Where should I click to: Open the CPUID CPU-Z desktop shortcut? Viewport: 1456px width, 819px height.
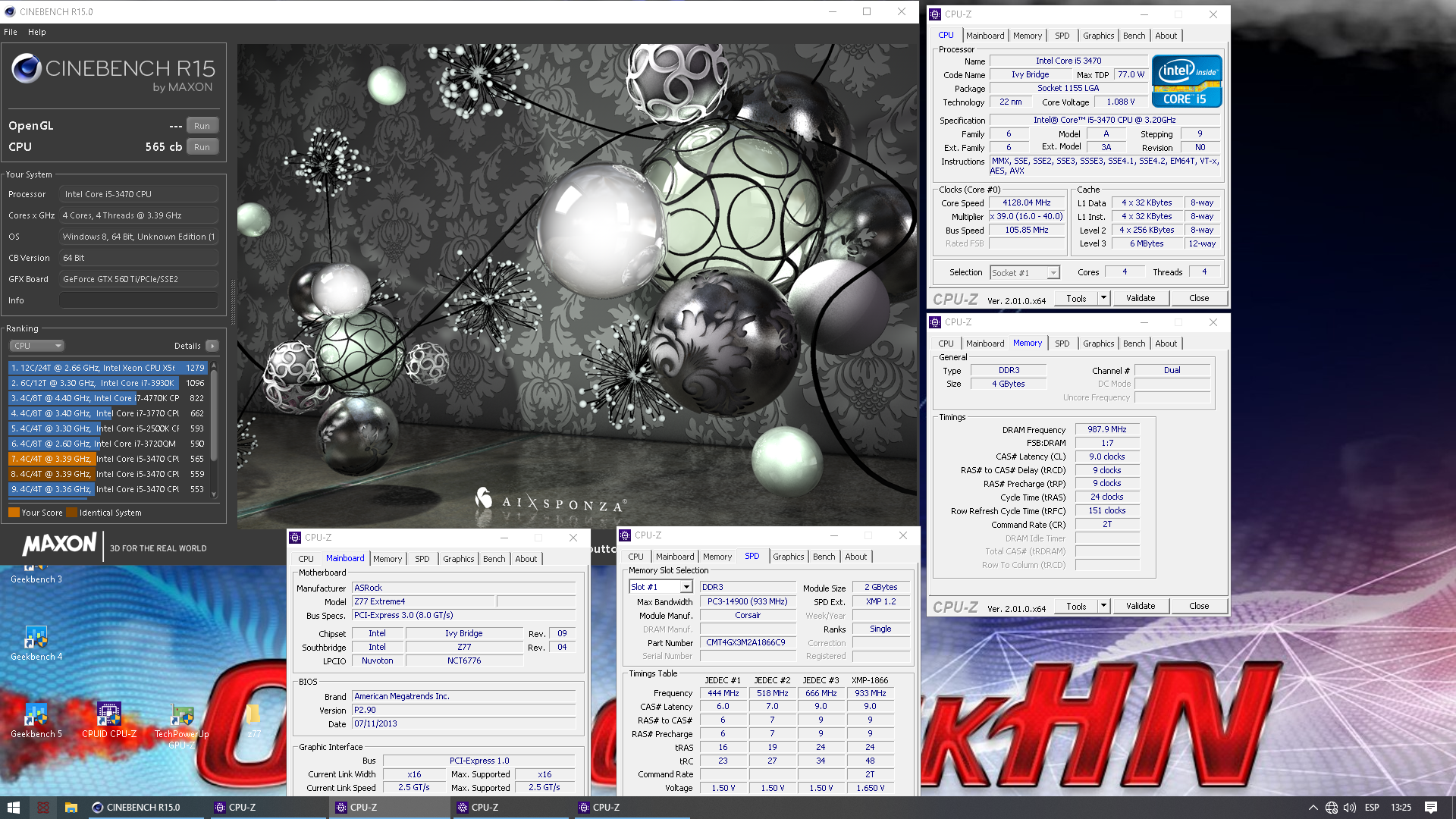pyautogui.click(x=109, y=720)
